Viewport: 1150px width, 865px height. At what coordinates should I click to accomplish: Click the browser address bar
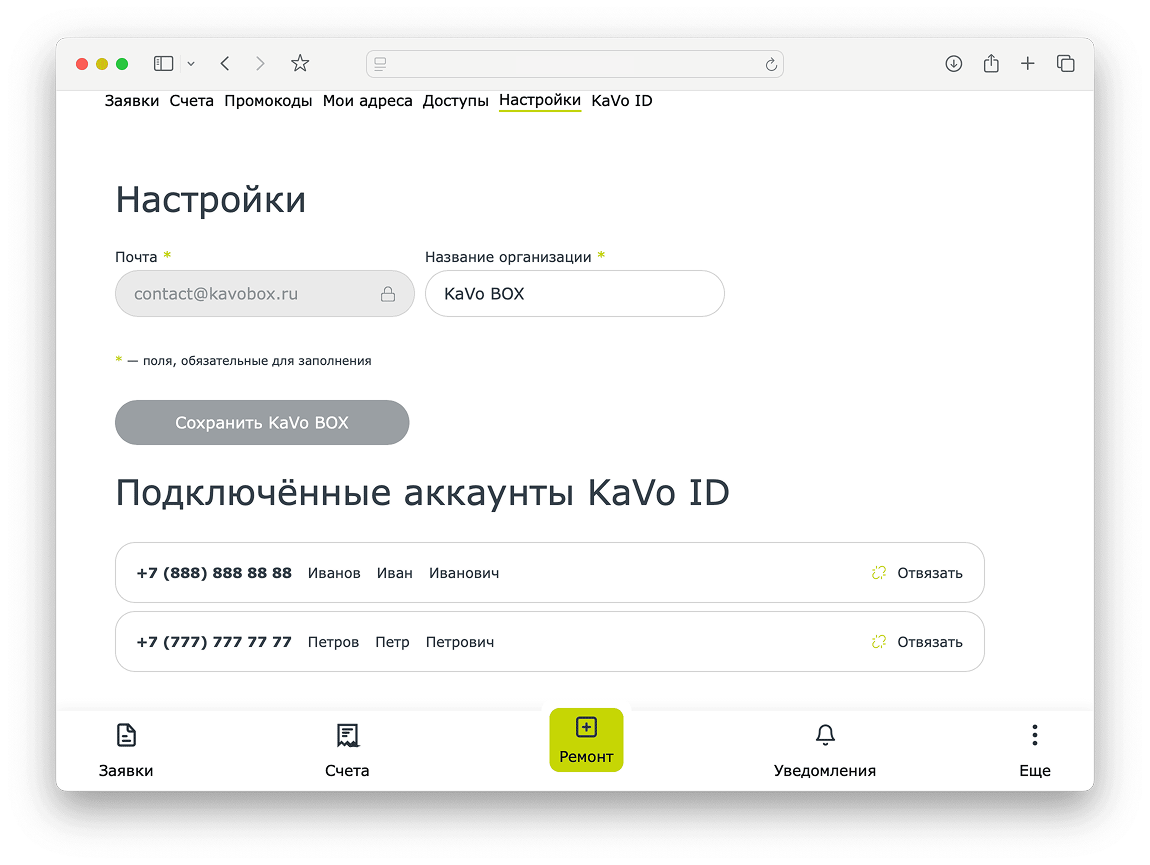tap(574, 64)
